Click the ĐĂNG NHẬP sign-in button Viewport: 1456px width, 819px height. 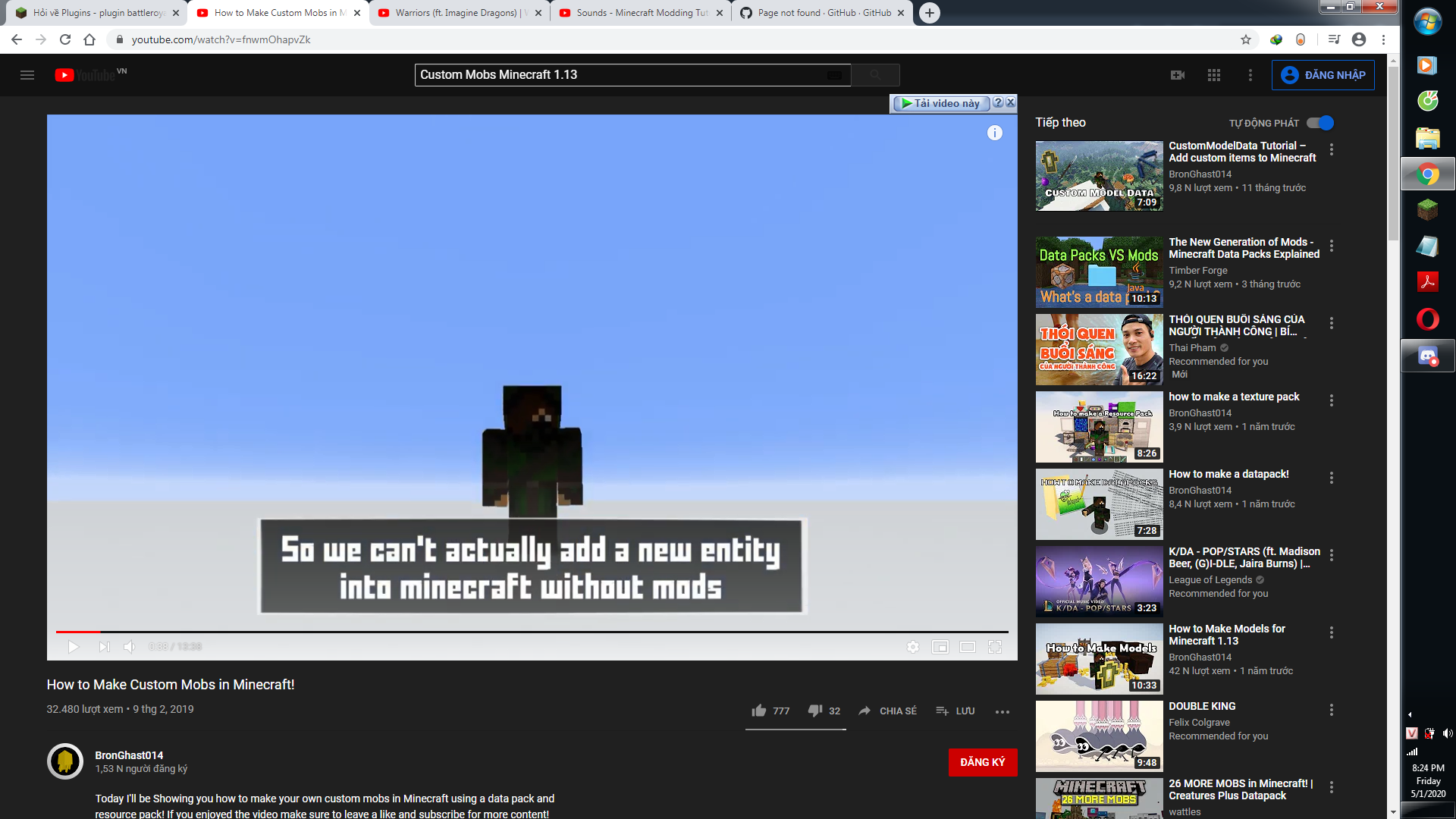tap(1323, 75)
